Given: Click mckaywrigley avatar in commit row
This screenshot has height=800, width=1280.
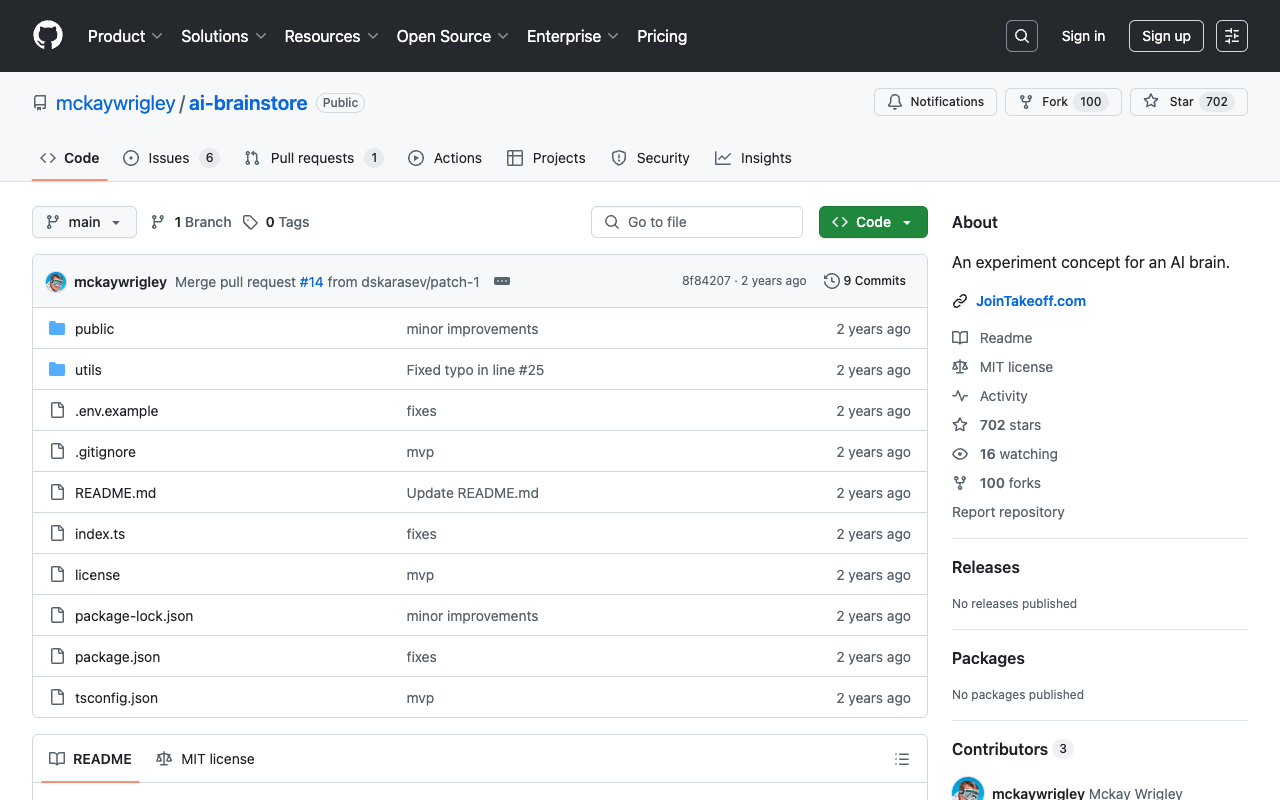Looking at the screenshot, I should pos(56,282).
